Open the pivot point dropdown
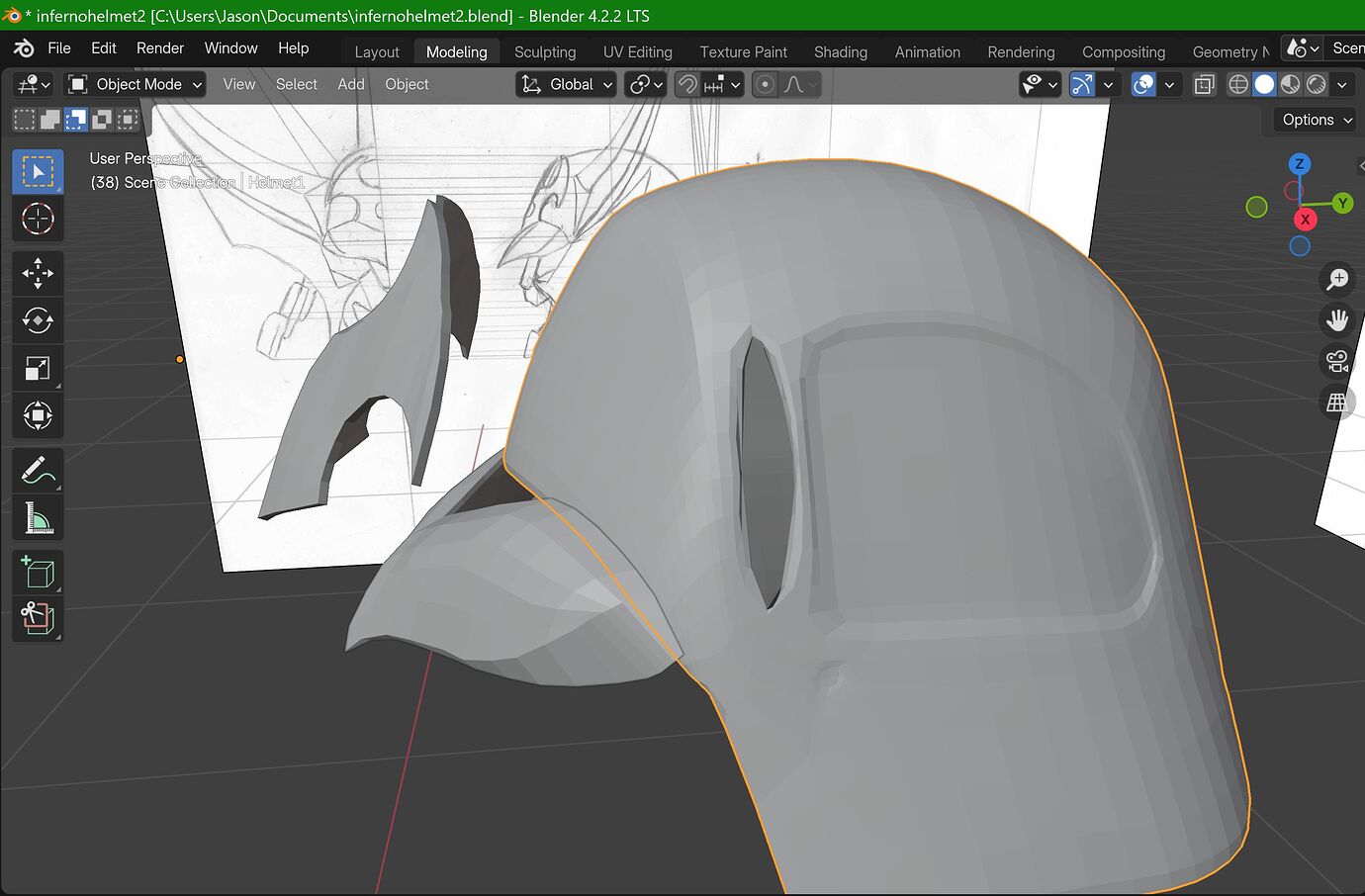1365x896 pixels. (646, 85)
